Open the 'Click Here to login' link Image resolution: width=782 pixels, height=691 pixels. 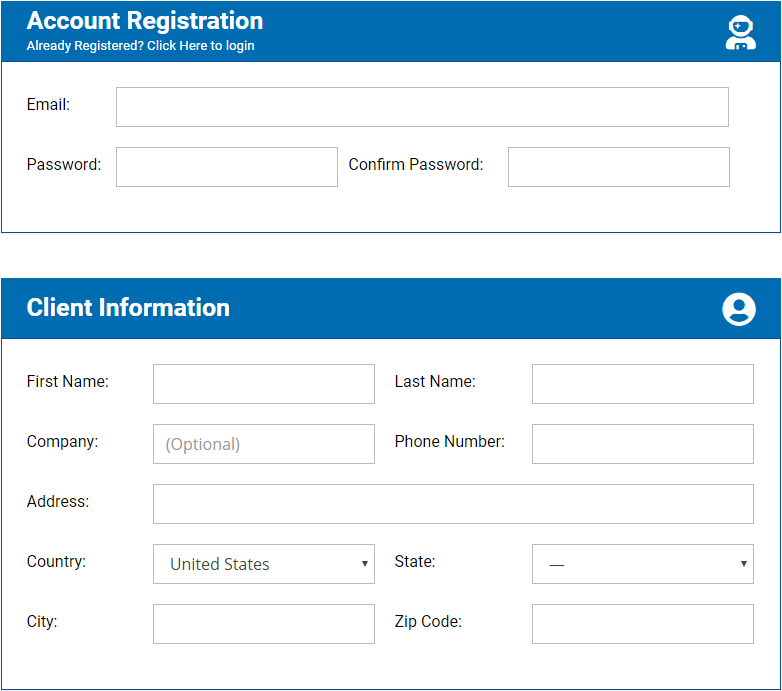(200, 46)
